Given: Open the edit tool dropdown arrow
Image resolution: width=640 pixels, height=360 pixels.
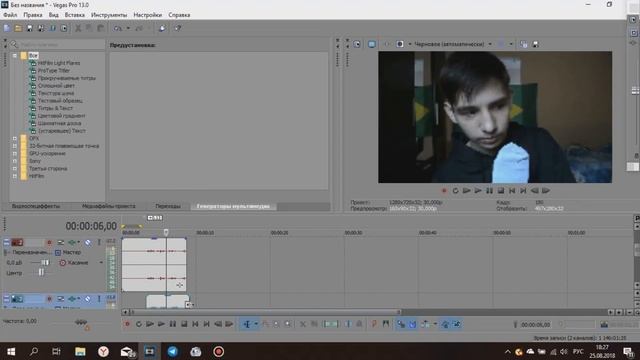Looking at the screenshot, I should click(256, 324).
